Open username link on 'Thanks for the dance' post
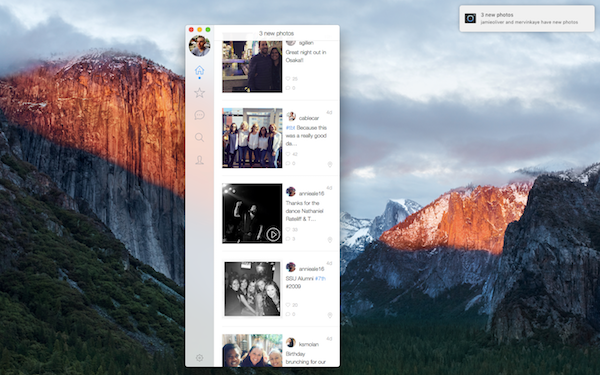 pyautogui.click(x=311, y=193)
